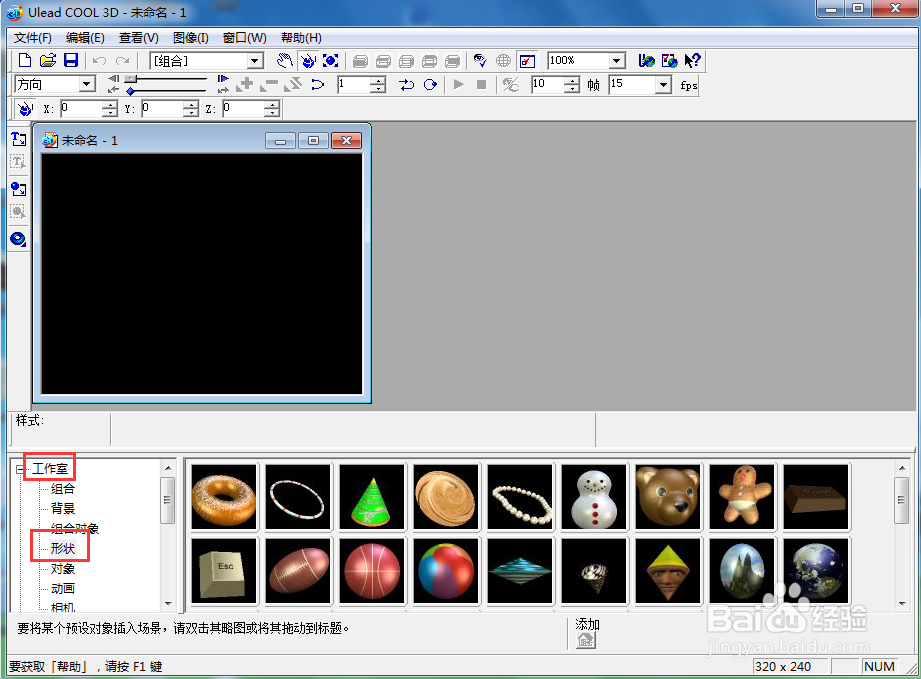This screenshot has width=921, height=679.
Task: Toggle loop mode icon in animation toolbar
Action: (x=431, y=85)
